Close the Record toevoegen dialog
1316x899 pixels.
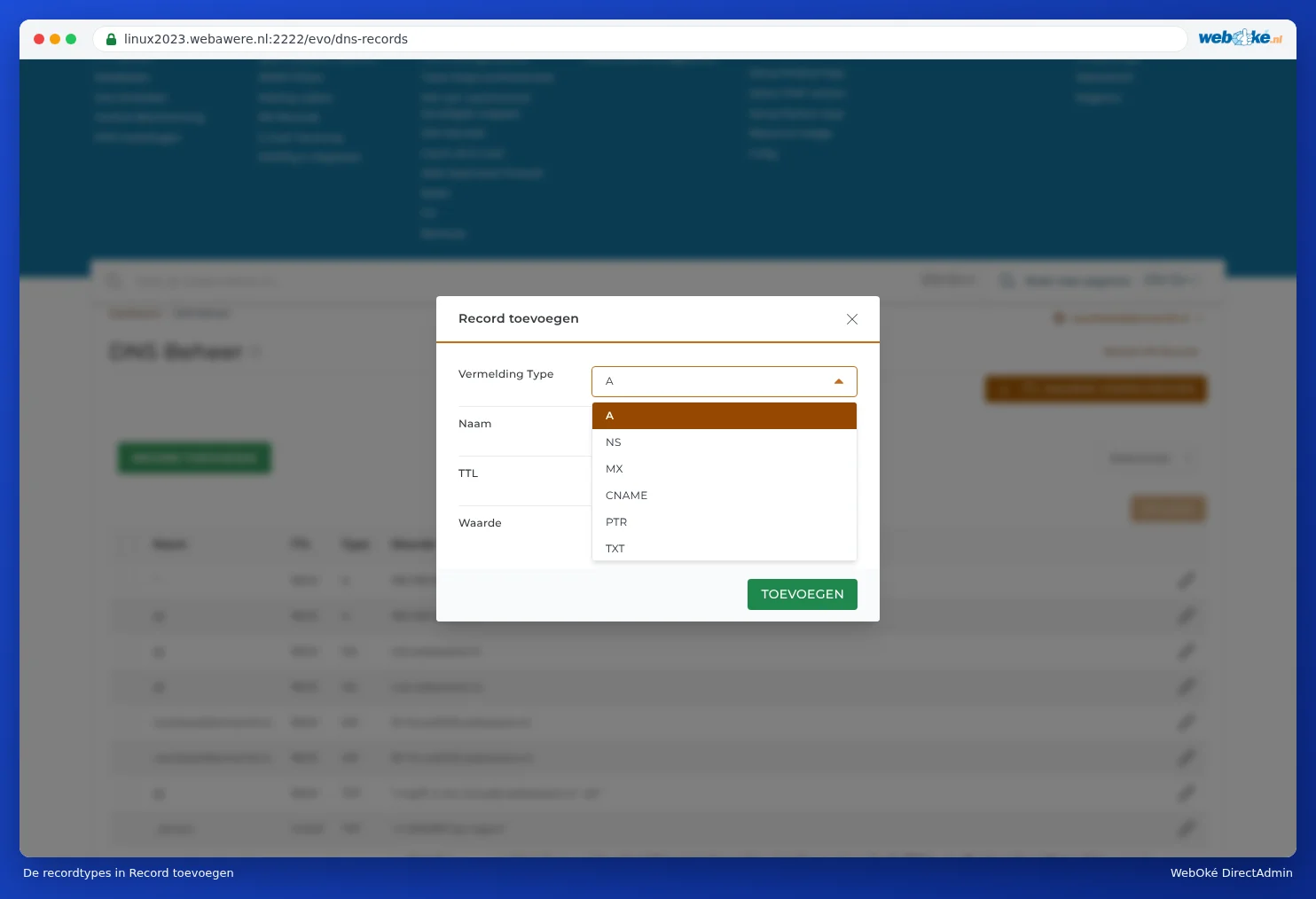click(852, 319)
